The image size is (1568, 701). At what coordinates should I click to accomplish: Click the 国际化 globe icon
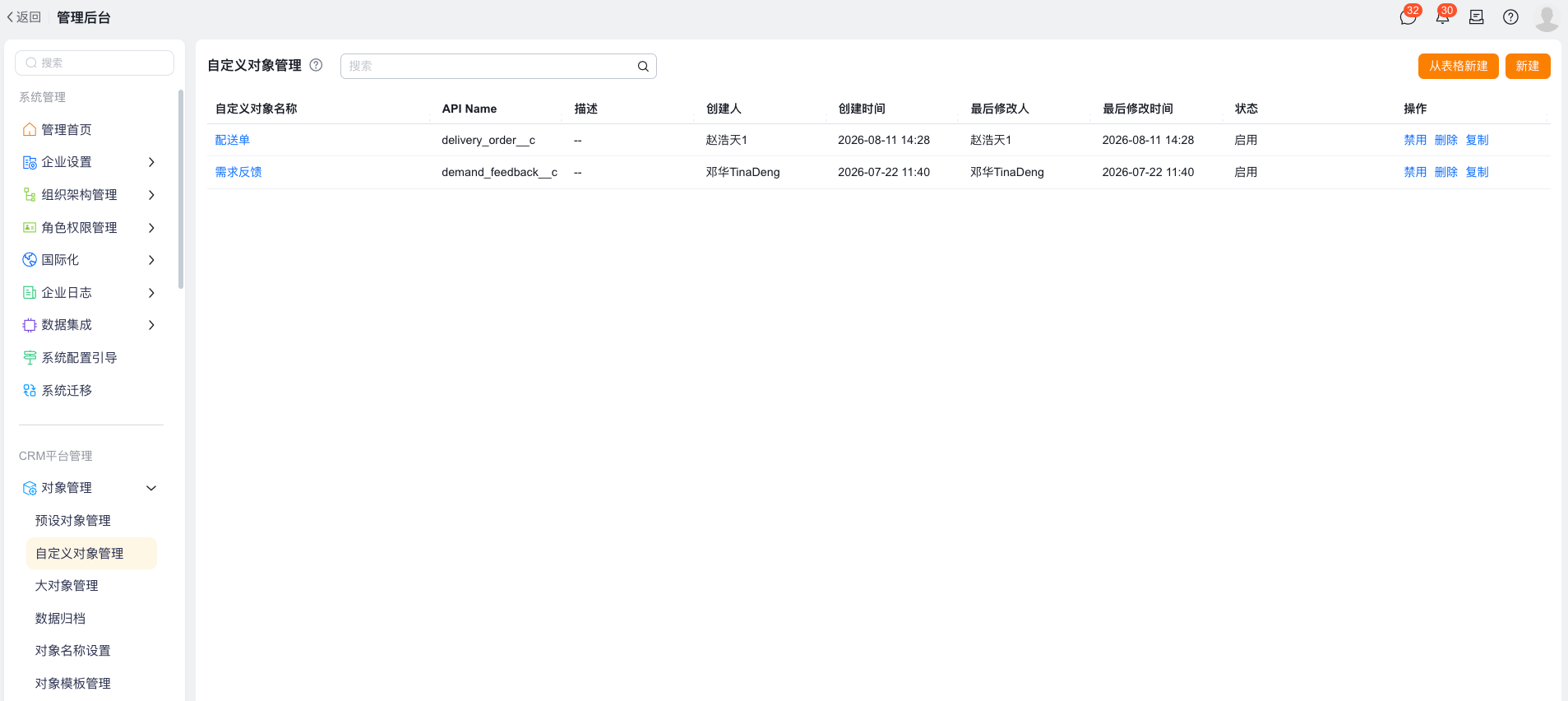click(x=30, y=260)
